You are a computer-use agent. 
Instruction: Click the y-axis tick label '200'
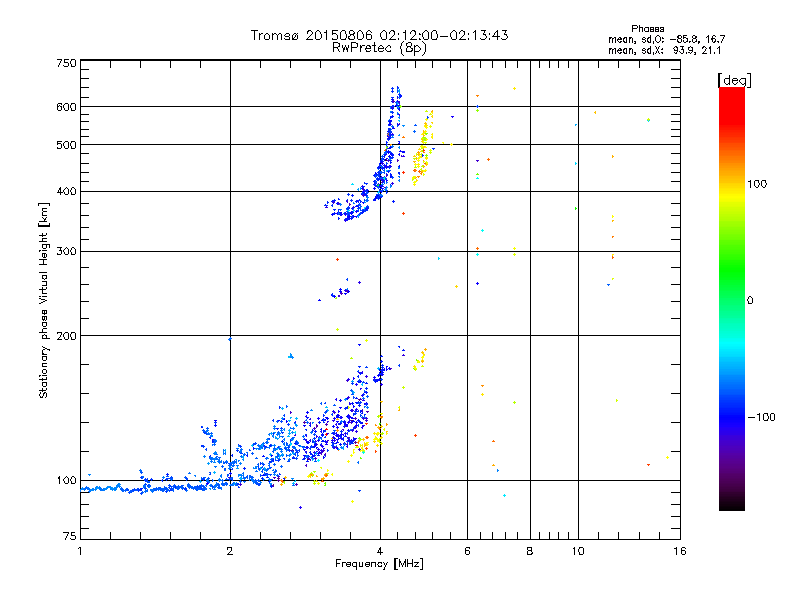click(67, 336)
